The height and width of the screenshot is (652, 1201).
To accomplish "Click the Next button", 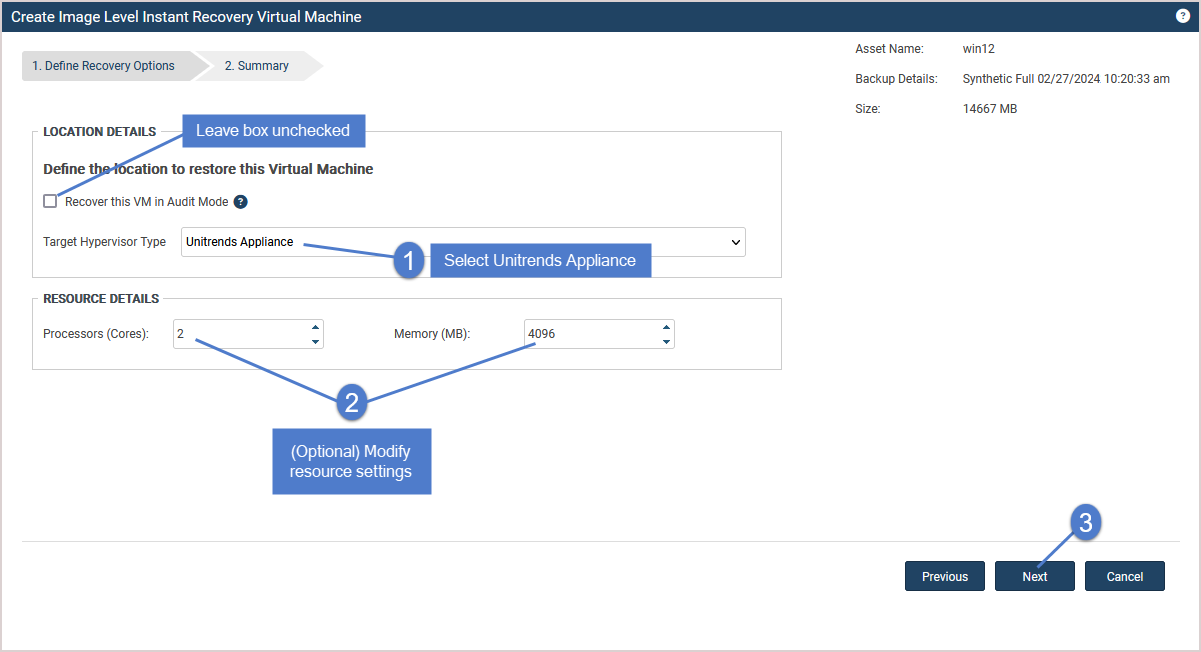I will [1035, 576].
